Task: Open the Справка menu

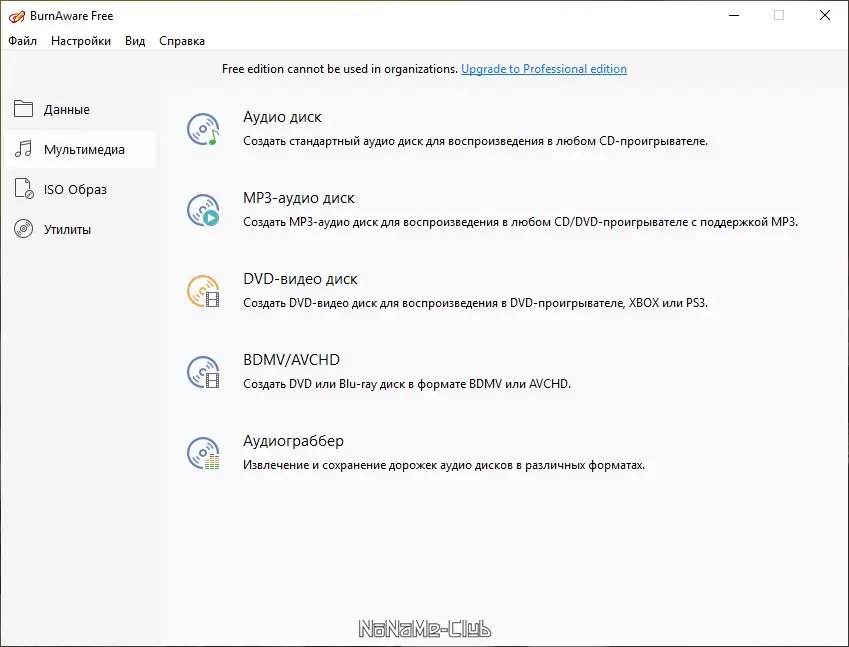Action: click(x=182, y=41)
